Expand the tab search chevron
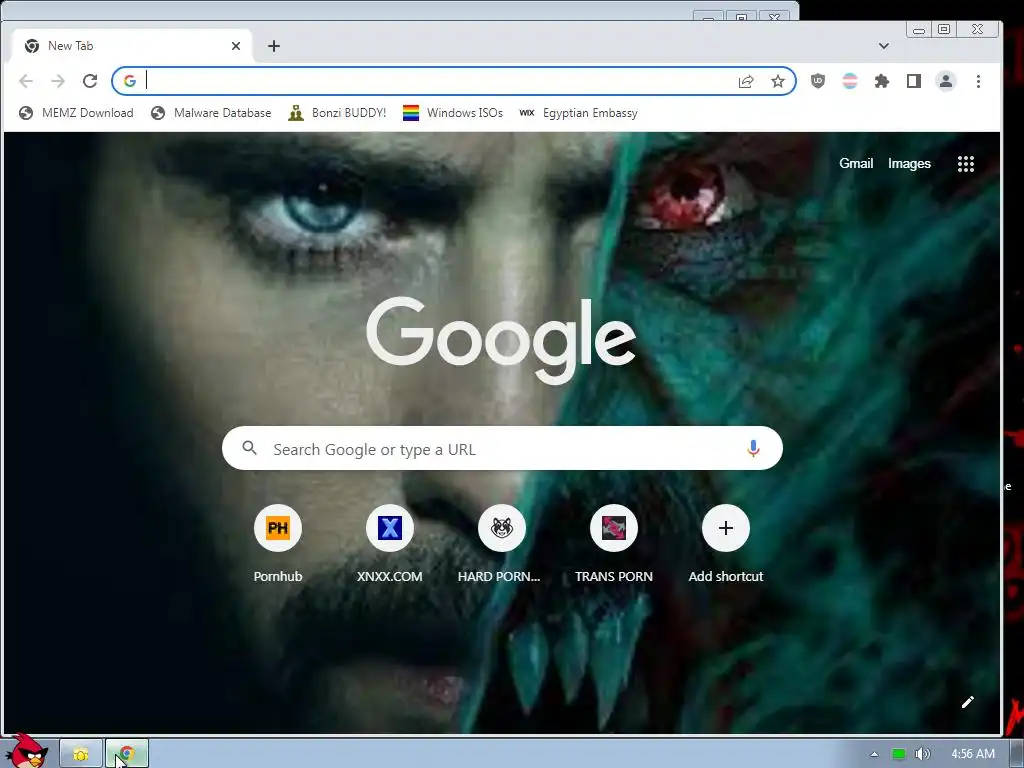 coord(884,46)
